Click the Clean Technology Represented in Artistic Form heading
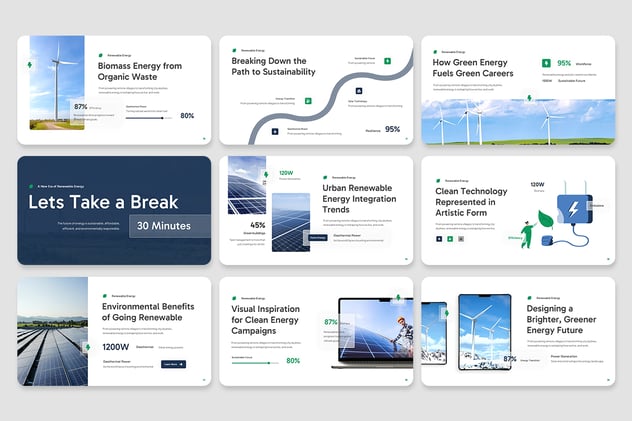Image resolution: width=632 pixels, height=421 pixels. click(x=474, y=200)
